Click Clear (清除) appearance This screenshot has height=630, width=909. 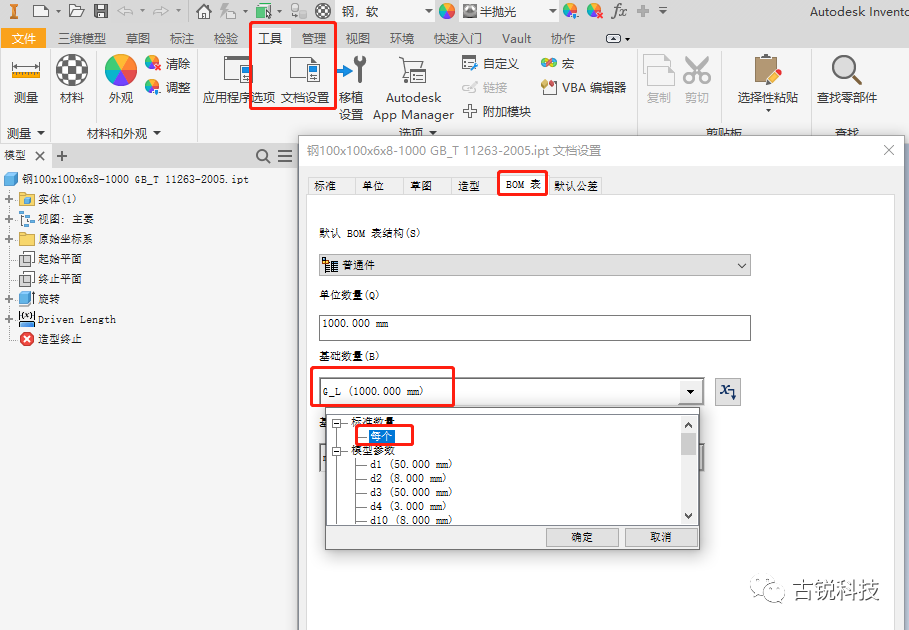[x=168, y=63]
